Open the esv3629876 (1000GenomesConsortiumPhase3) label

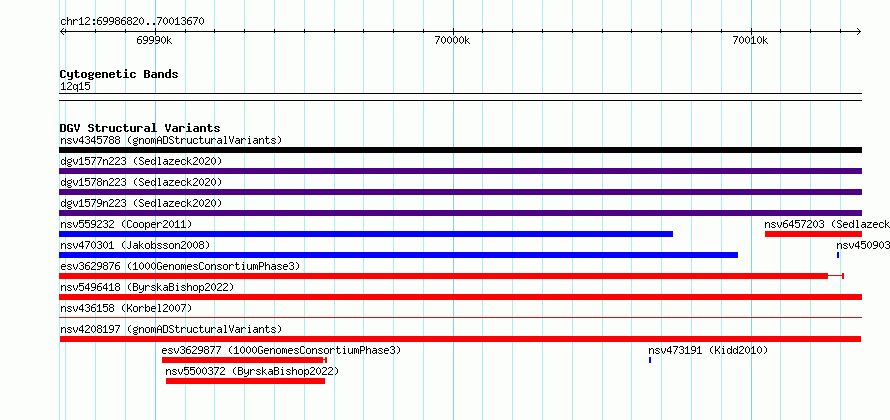pos(180,266)
